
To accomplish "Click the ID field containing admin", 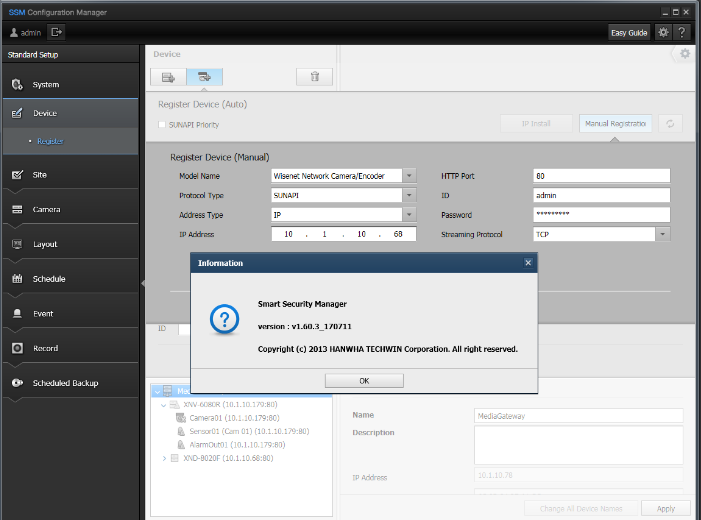I will (601, 195).
